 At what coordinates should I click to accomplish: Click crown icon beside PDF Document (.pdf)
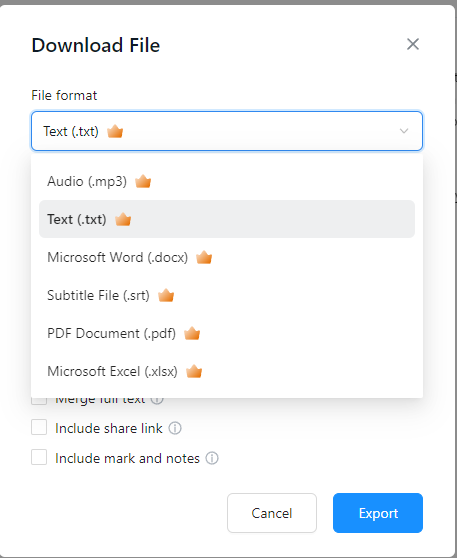pos(192,333)
